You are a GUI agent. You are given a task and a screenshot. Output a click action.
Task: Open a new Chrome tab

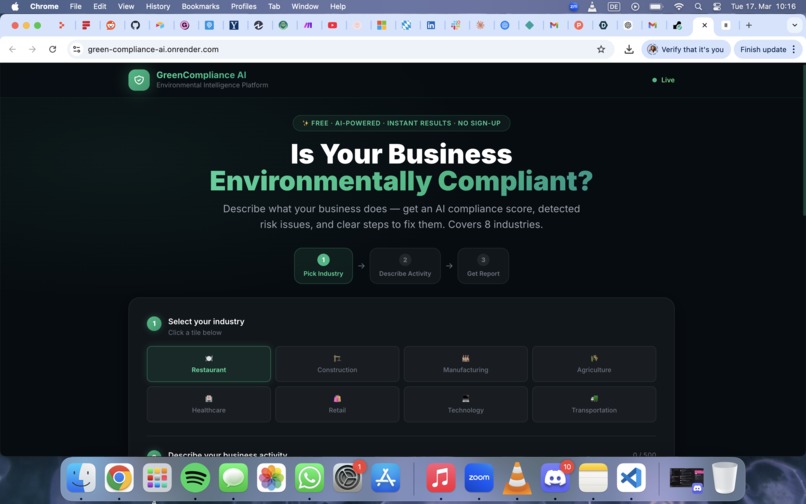748,25
